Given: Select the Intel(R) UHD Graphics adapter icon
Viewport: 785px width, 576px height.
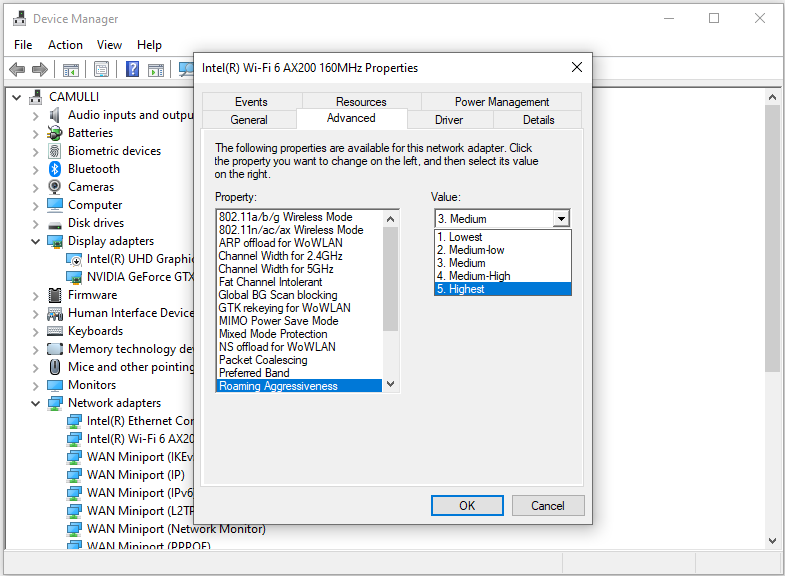Looking at the screenshot, I should point(74,259).
